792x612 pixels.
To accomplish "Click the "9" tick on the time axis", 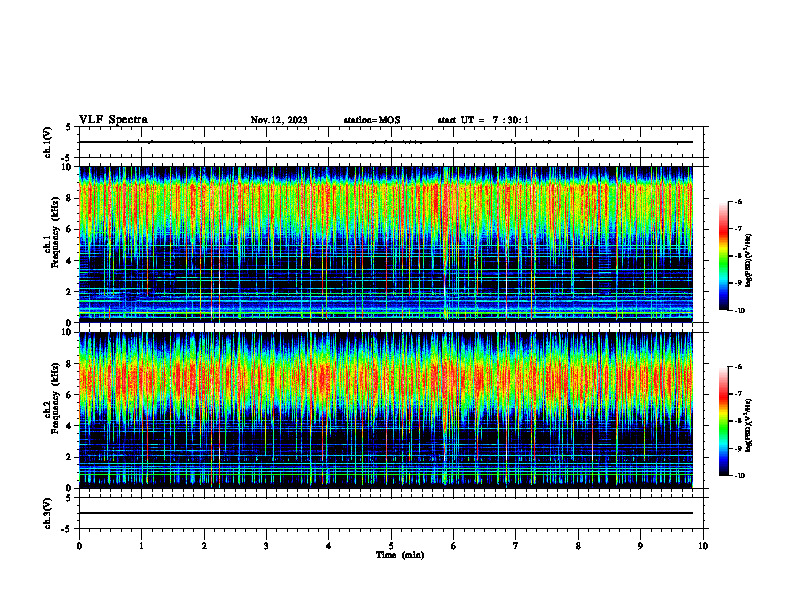I will [x=640, y=546].
